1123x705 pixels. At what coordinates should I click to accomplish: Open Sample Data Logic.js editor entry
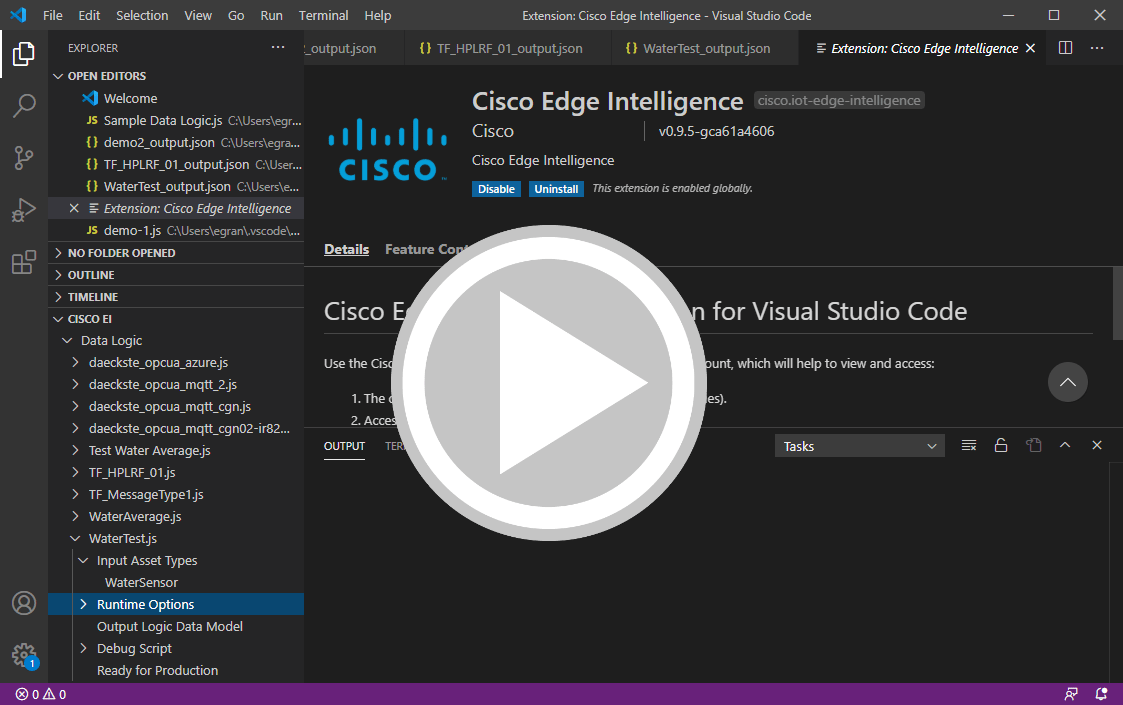(175, 120)
